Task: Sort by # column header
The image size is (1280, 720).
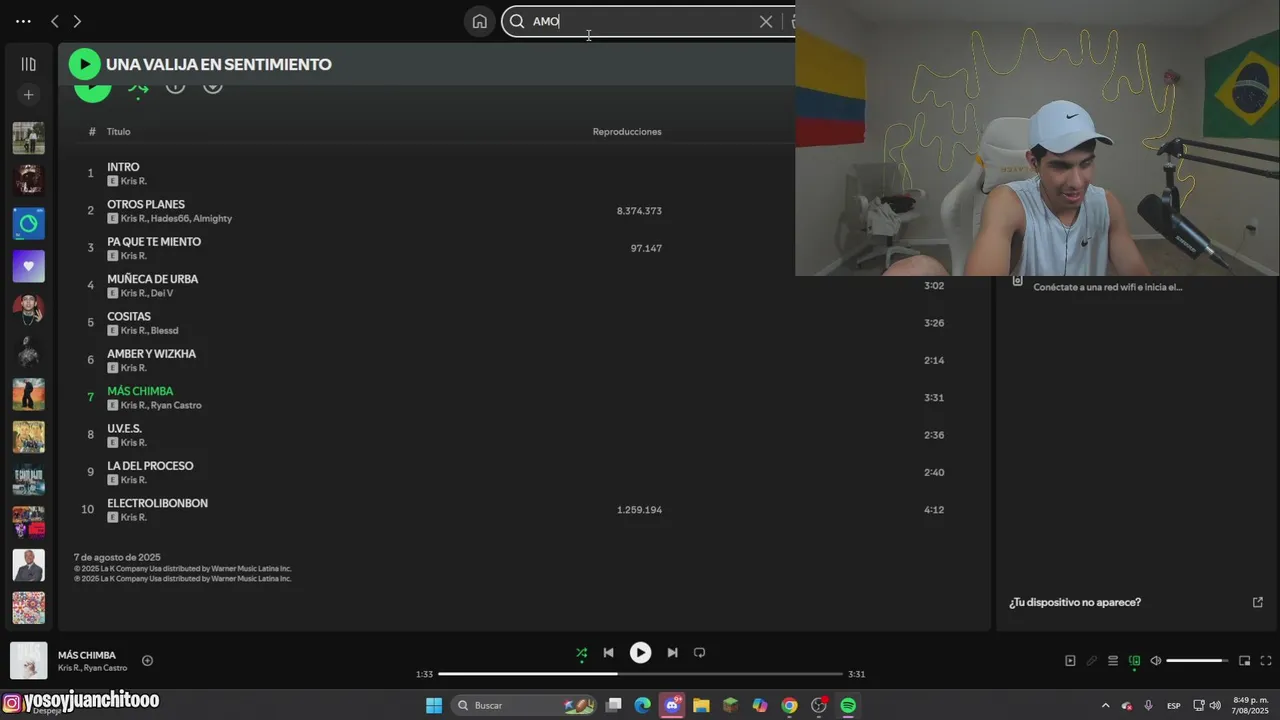Action: point(92,132)
